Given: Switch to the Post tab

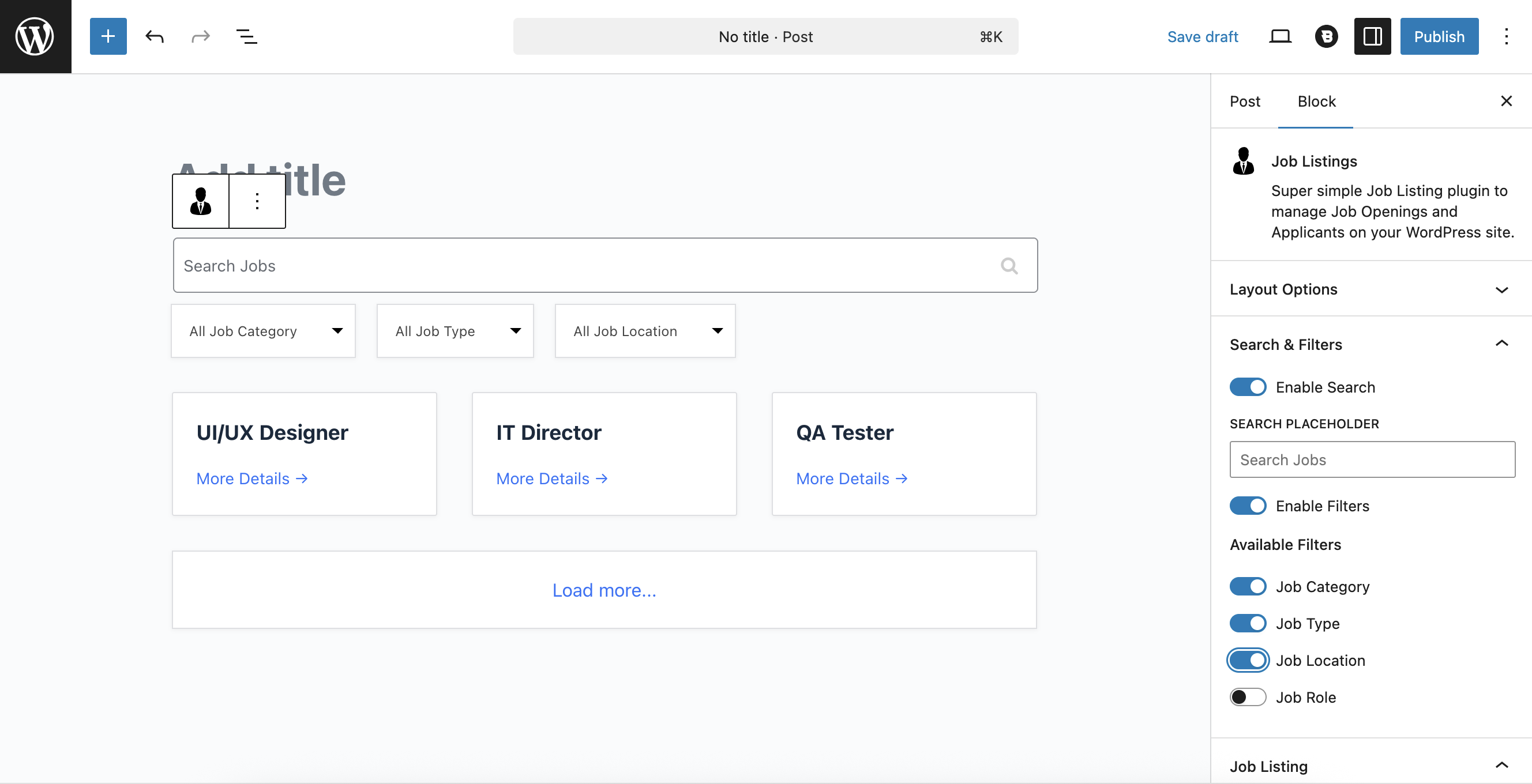Looking at the screenshot, I should point(1244,101).
